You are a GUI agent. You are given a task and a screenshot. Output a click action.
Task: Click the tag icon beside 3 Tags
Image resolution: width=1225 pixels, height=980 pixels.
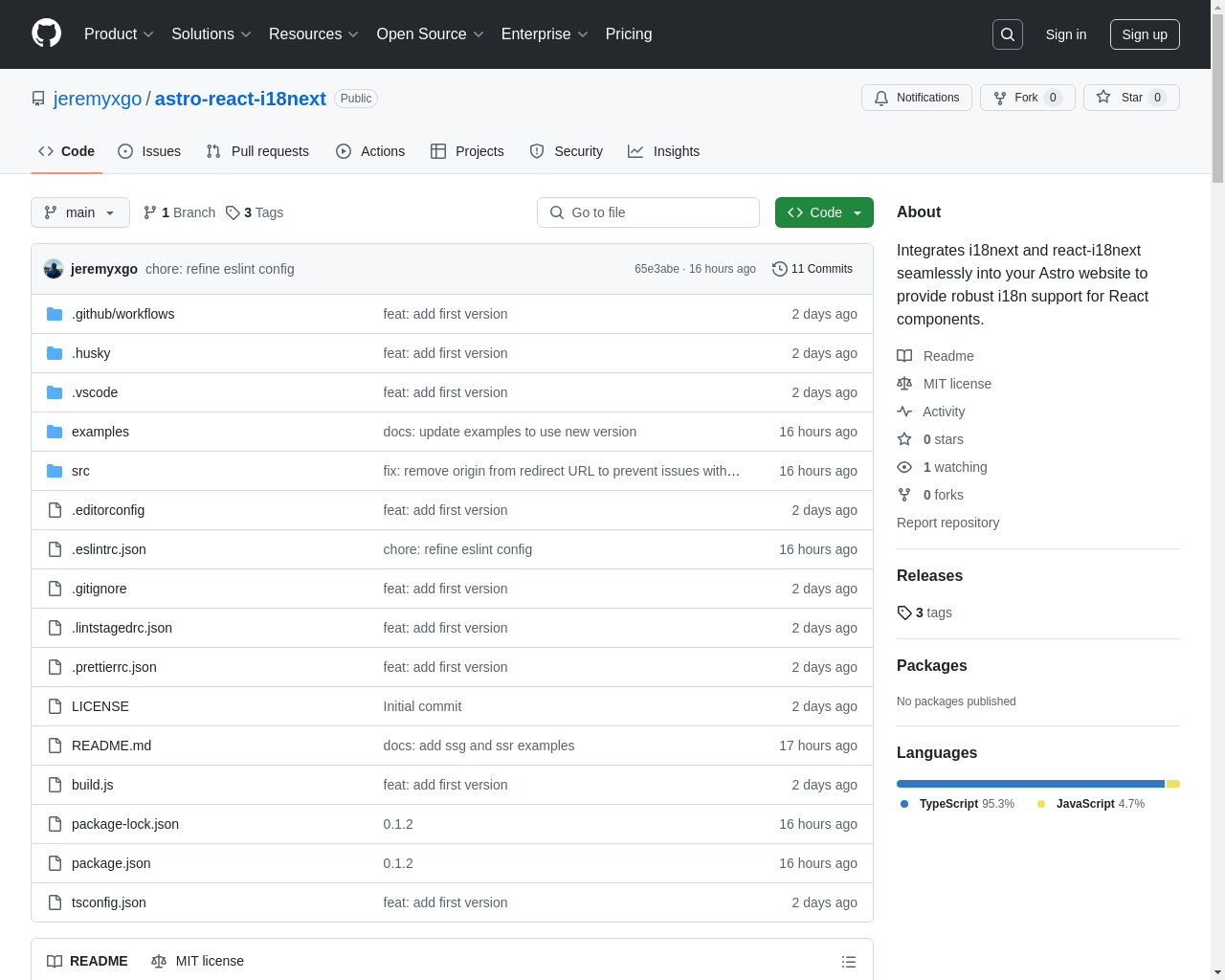[233, 212]
